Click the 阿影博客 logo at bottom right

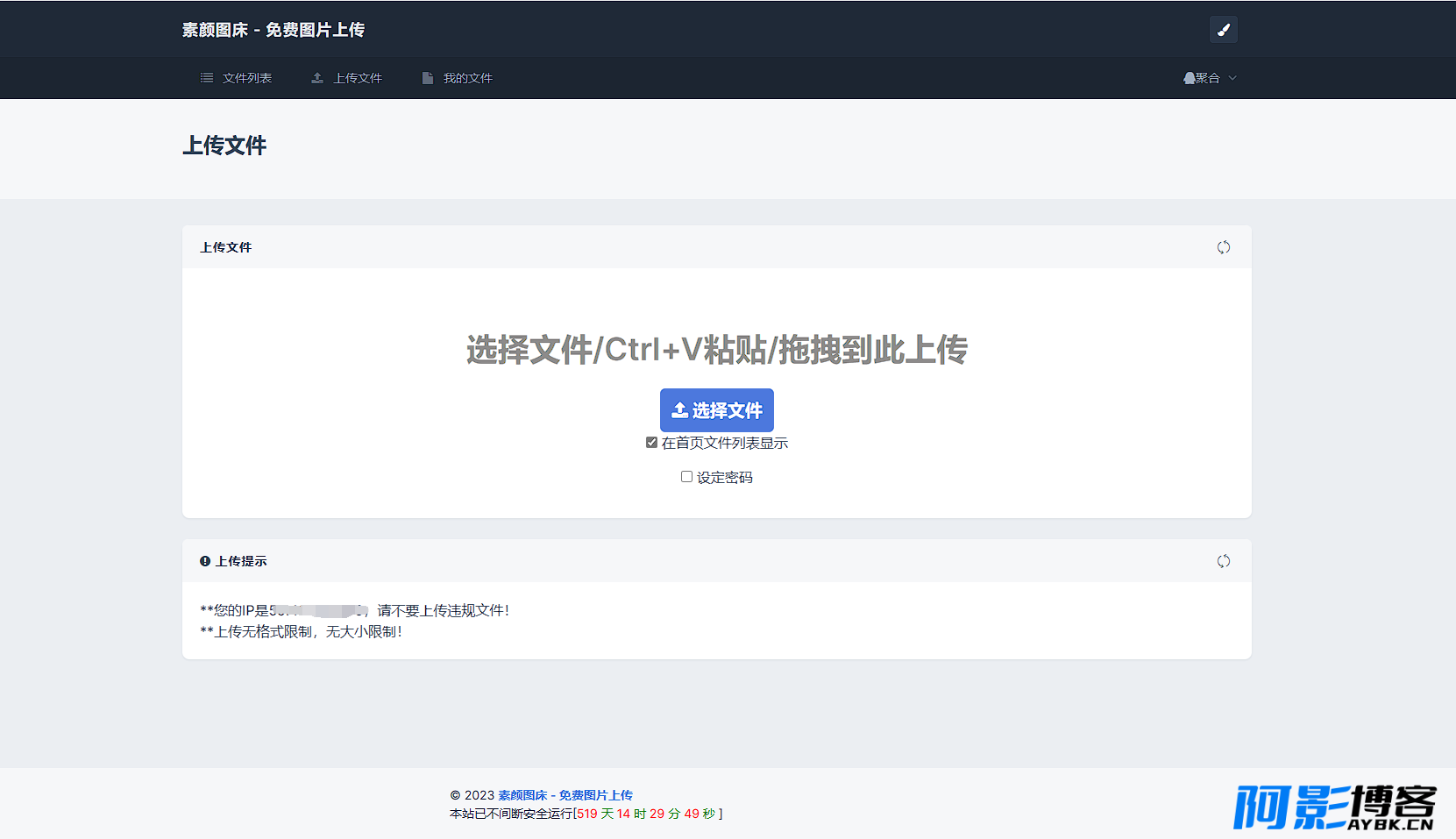(1334, 807)
